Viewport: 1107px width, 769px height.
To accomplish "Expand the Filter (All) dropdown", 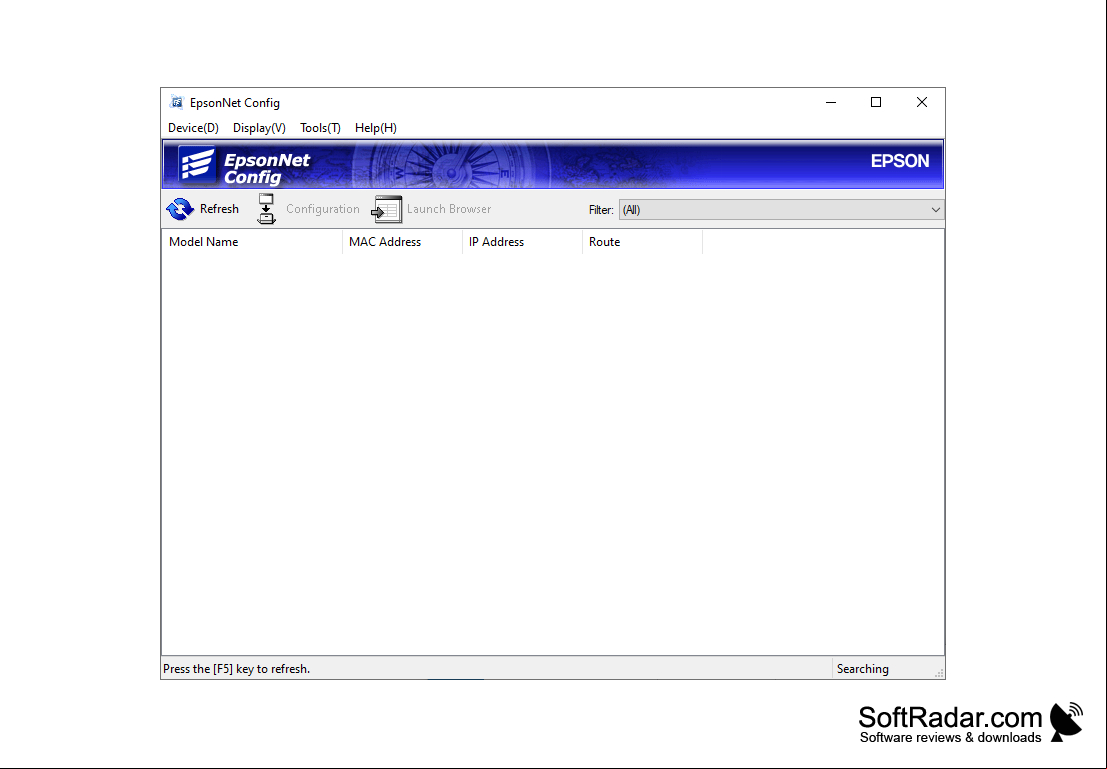I will [x=781, y=210].
